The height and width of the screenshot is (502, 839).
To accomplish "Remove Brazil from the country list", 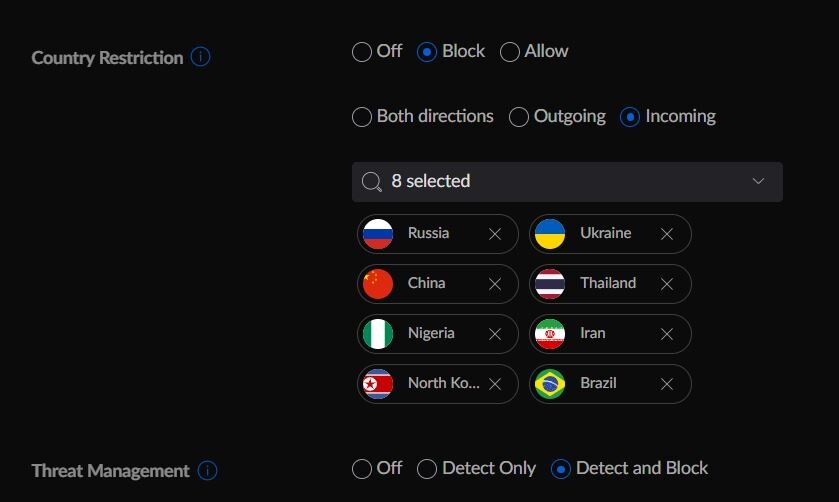I will click(x=667, y=384).
